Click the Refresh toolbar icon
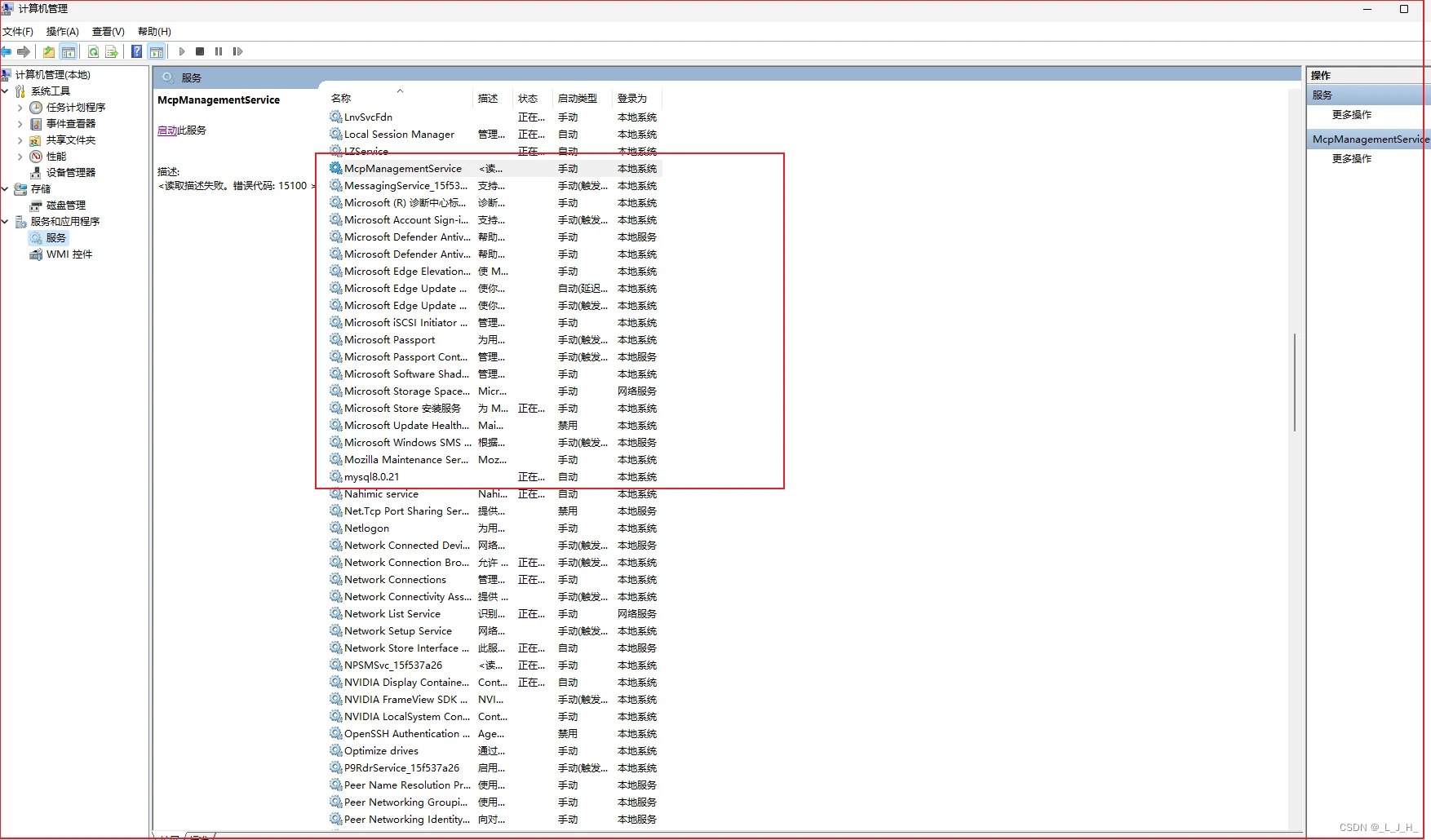This screenshot has width=1431, height=840. coord(93,51)
